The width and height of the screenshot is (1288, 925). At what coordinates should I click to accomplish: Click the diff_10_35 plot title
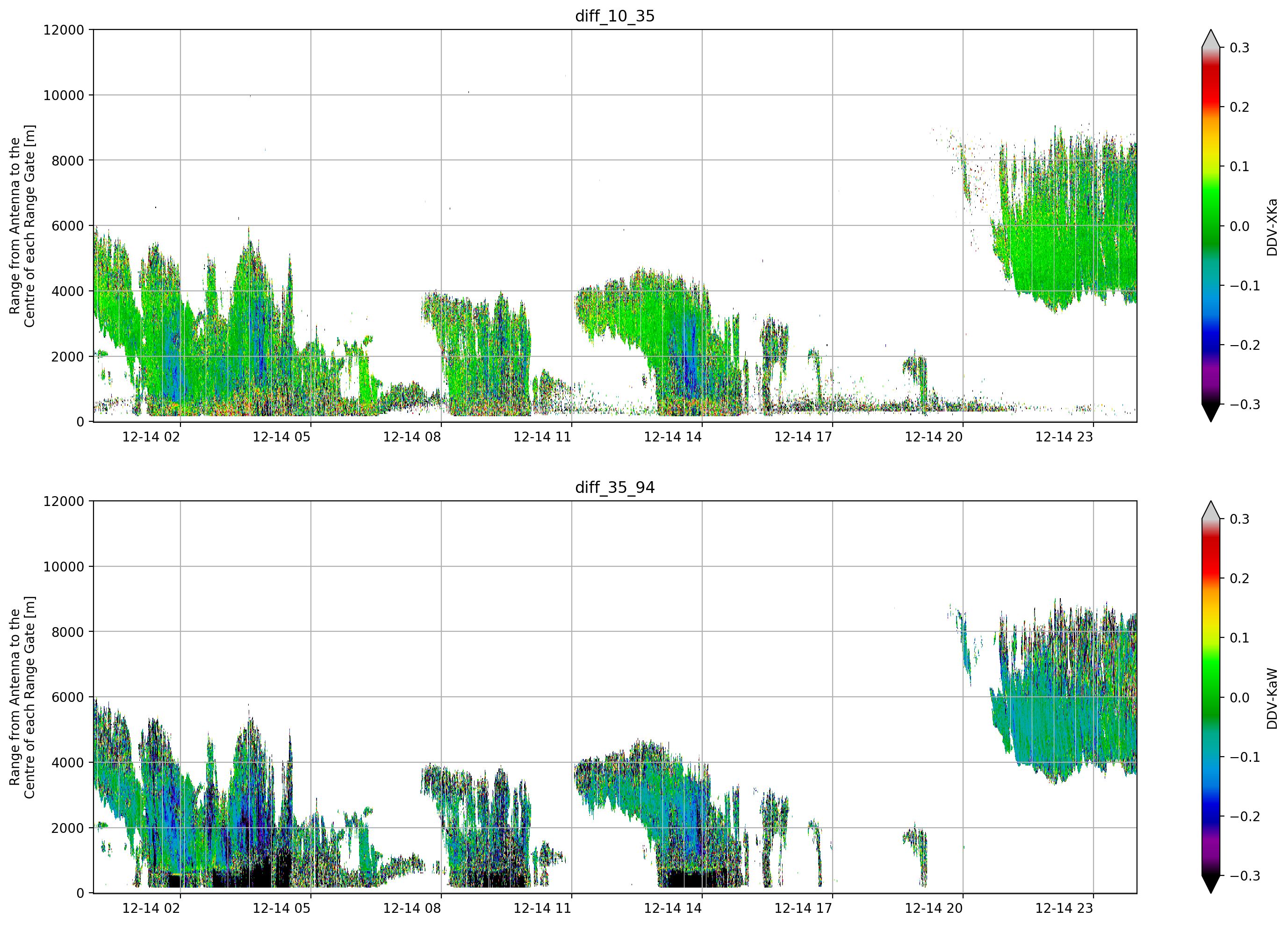click(614, 16)
